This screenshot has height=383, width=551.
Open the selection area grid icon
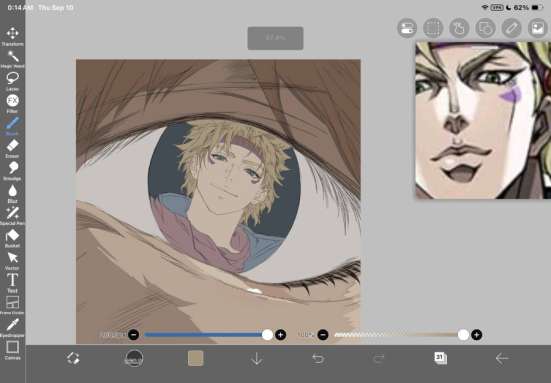[x=433, y=28]
